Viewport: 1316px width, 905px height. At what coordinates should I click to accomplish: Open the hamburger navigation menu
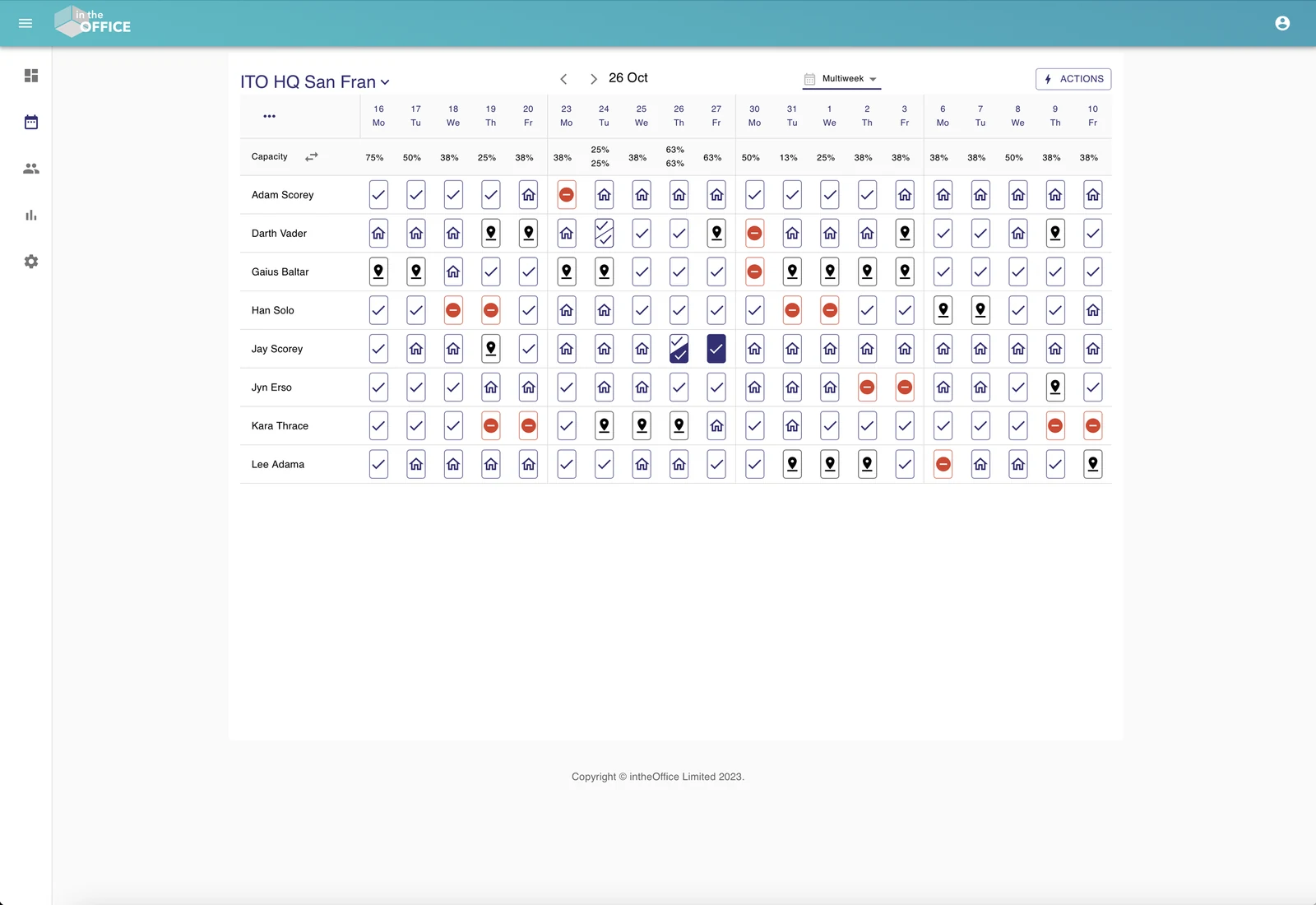pyautogui.click(x=25, y=23)
